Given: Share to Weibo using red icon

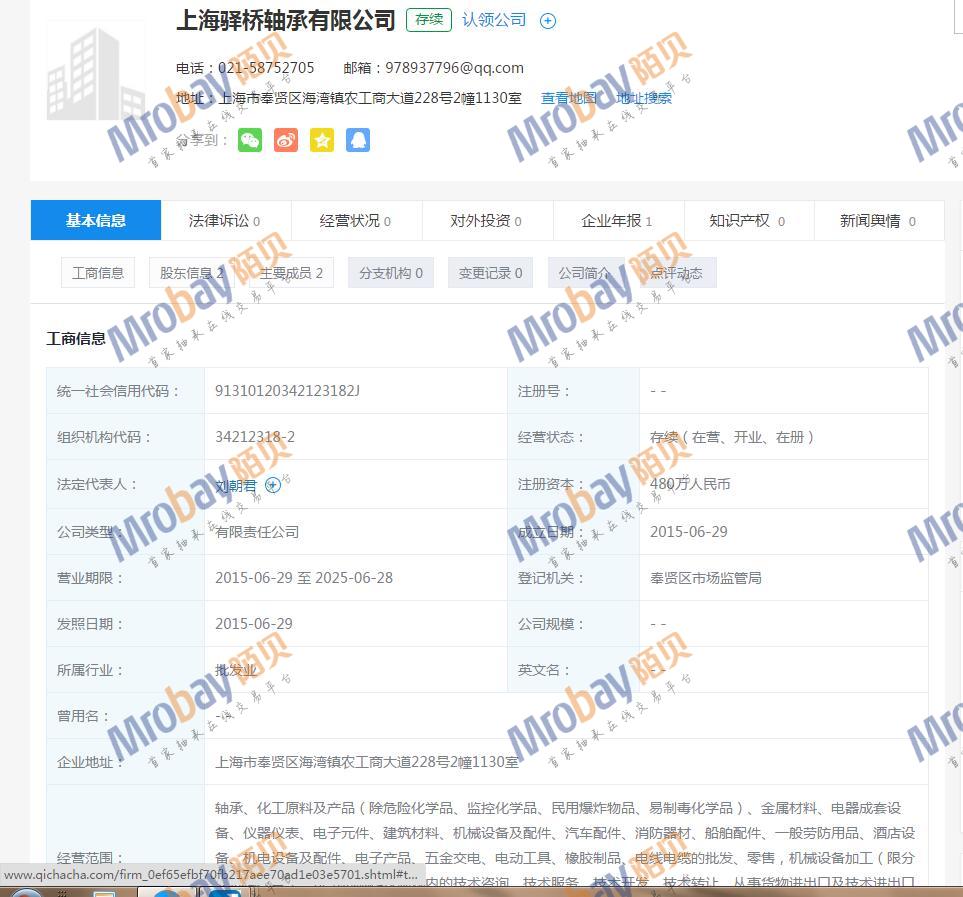Looking at the screenshot, I should 286,140.
